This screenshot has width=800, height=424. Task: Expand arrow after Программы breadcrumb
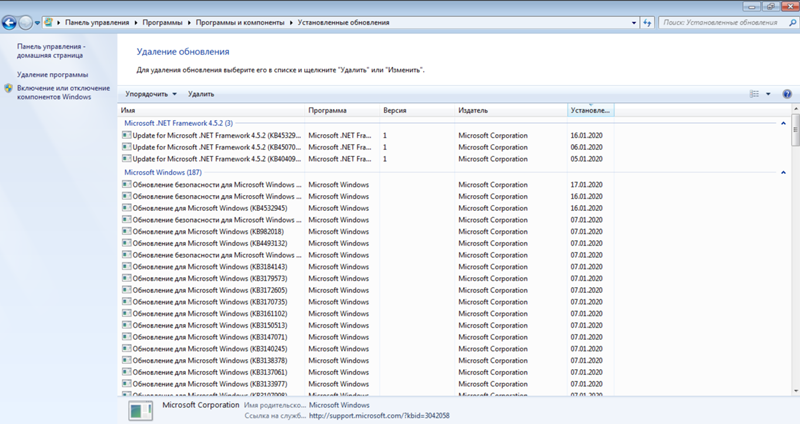click(189, 22)
